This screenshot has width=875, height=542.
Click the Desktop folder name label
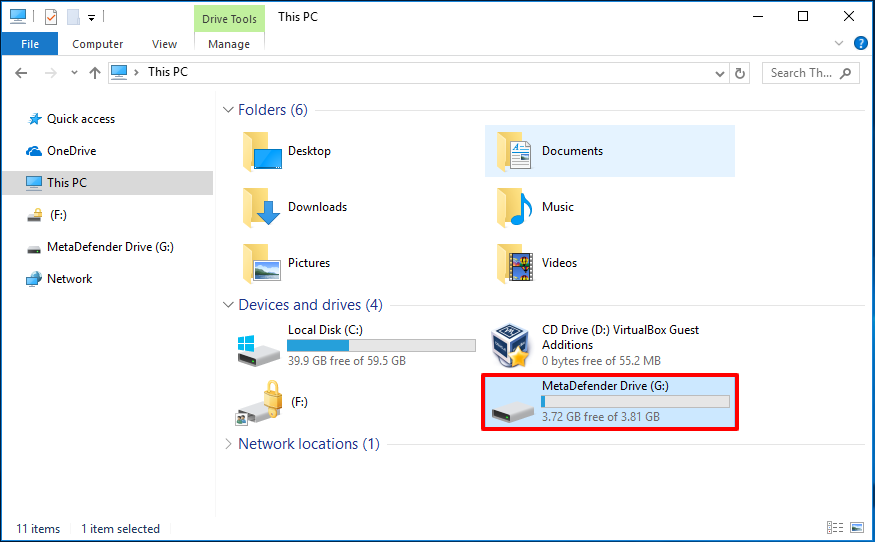(x=309, y=151)
